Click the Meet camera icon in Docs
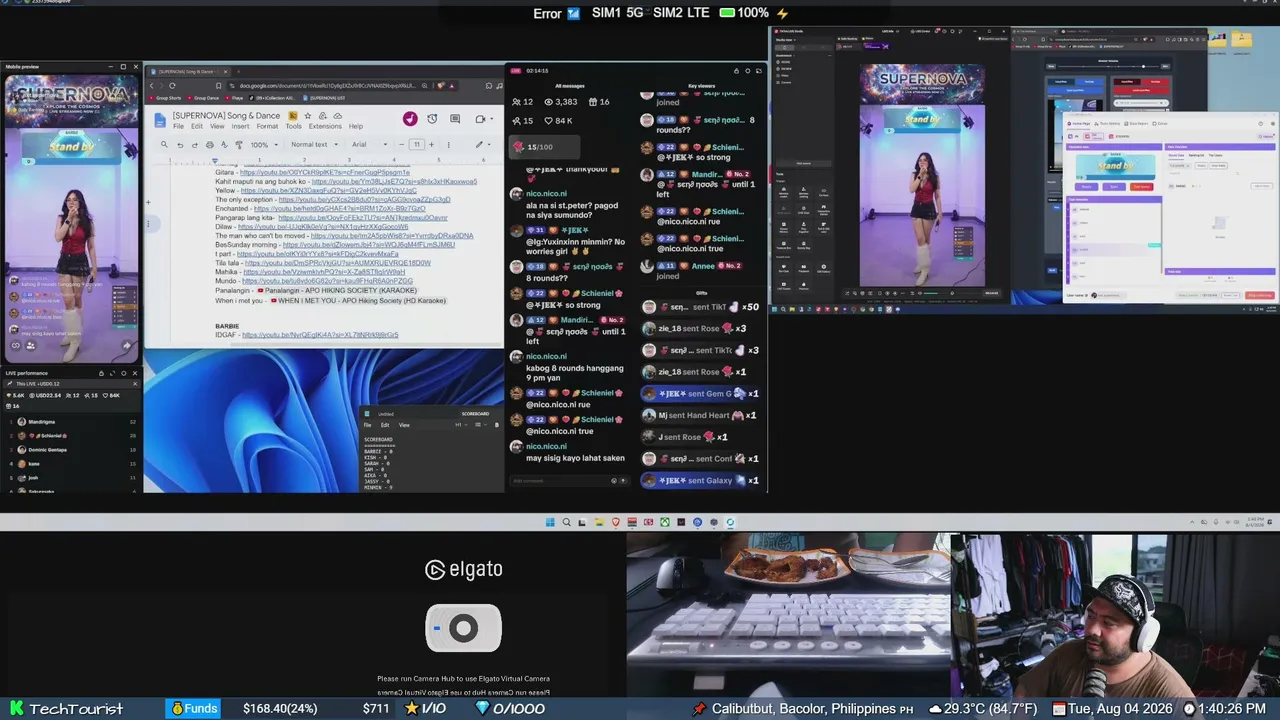The image size is (1280, 720). click(480, 119)
